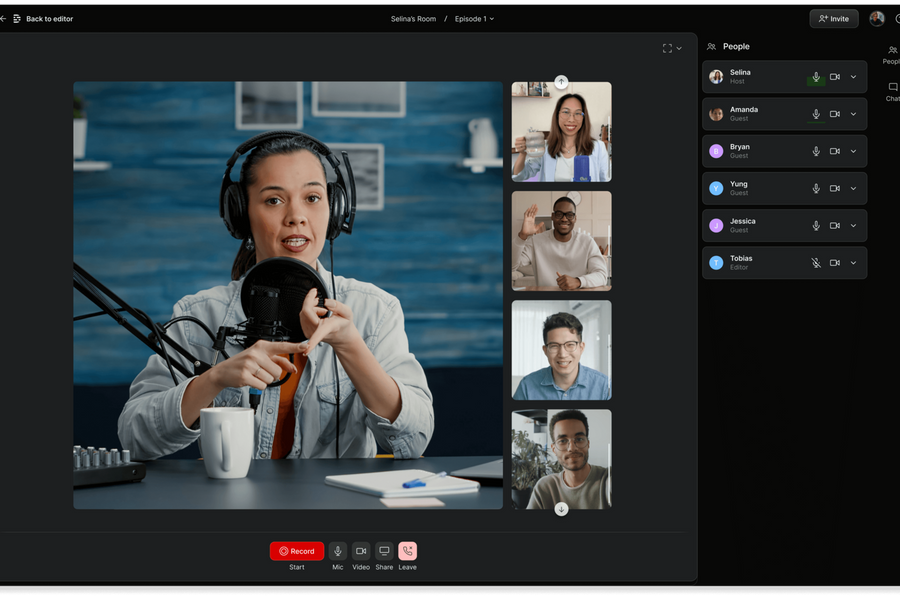Toggle Tobias's camera icon
The height and width of the screenshot is (600, 900).
tap(835, 263)
